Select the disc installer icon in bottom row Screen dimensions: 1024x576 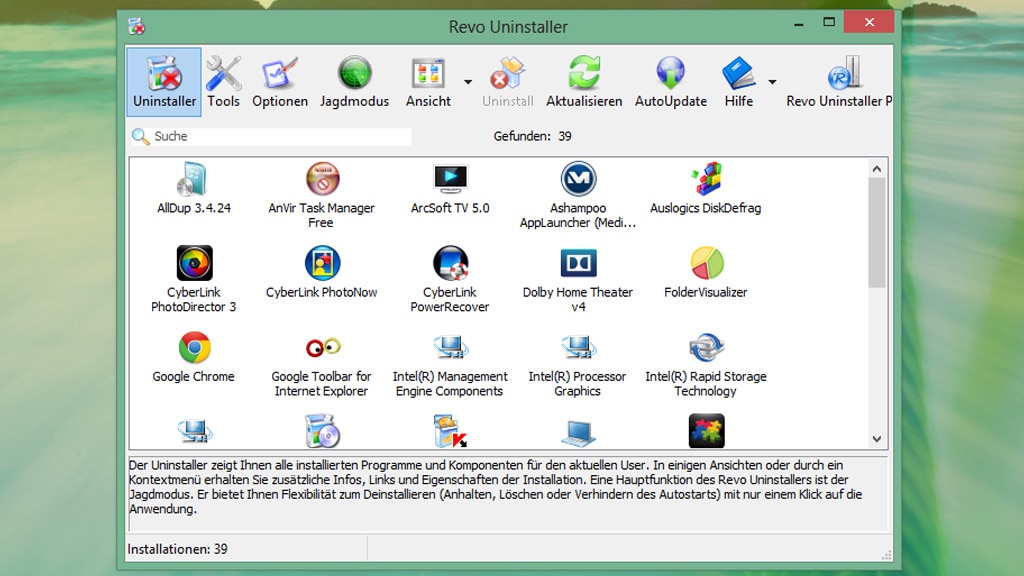322,431
